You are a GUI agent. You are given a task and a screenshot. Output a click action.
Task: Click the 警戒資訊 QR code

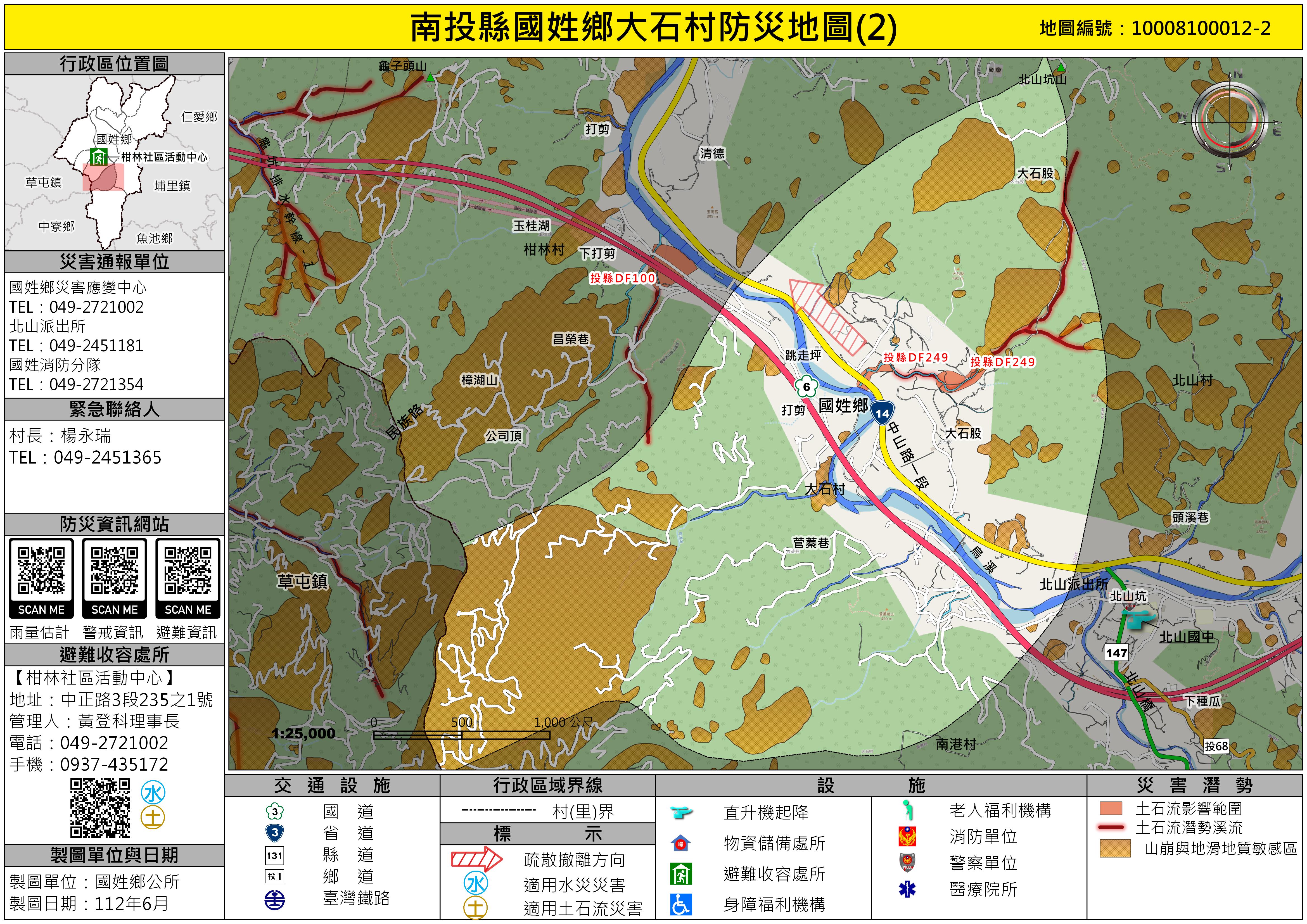point(114,571)
